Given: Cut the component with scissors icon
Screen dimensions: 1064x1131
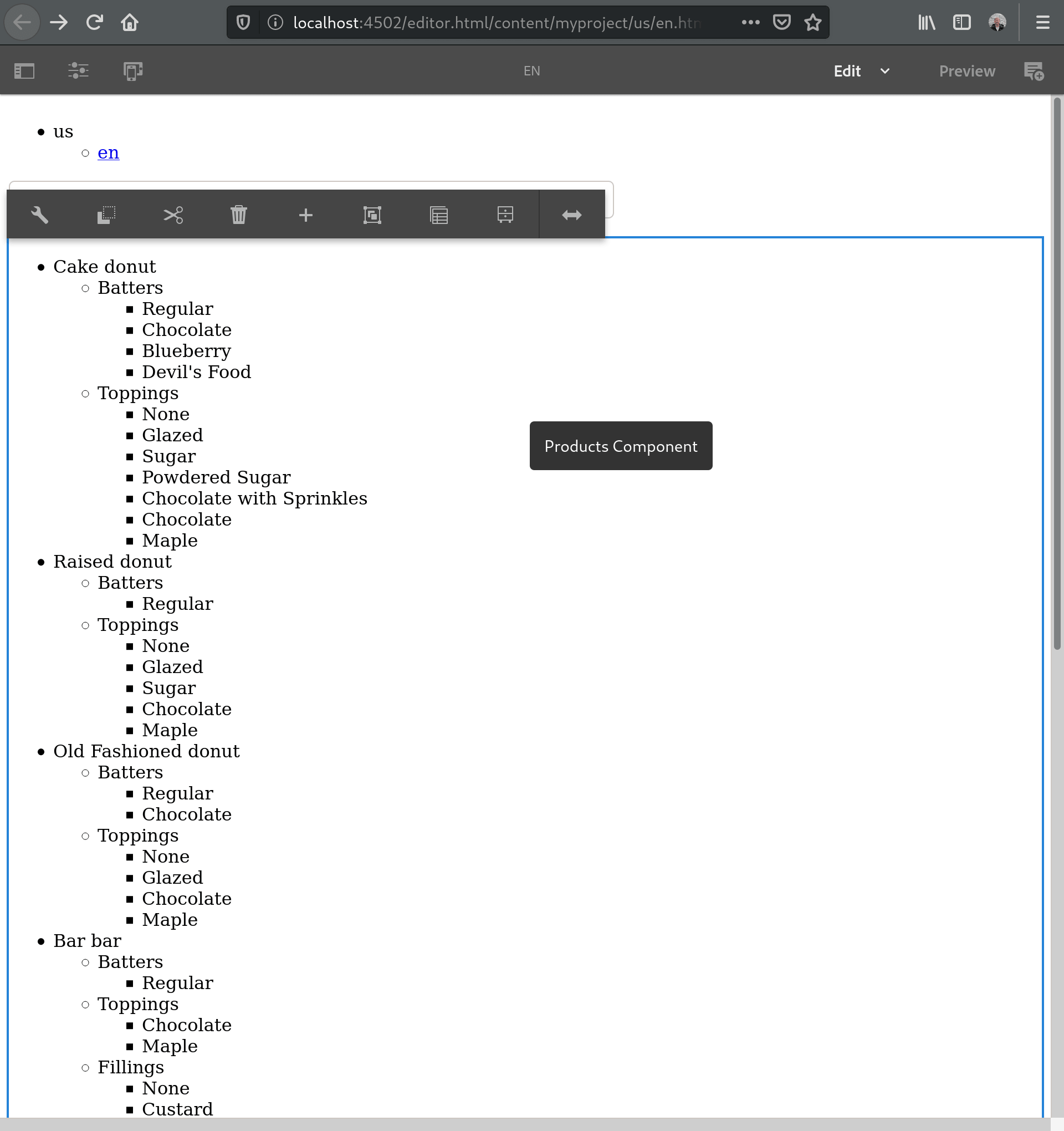Looking at the screenshot, I should coord(173,215).
